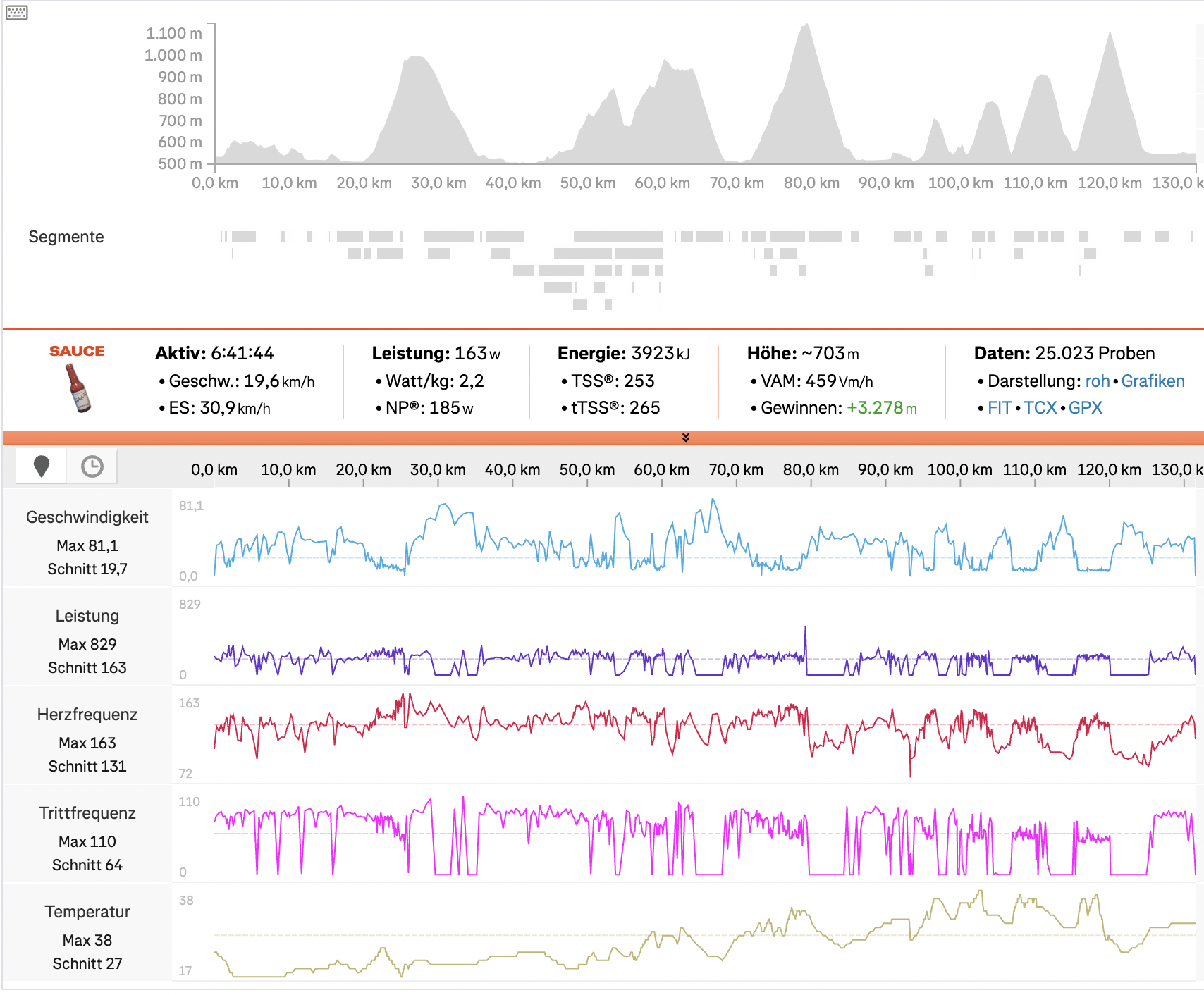Click the 'Max 38' temperature value
1204x995 pixels.
coord(87,941)
